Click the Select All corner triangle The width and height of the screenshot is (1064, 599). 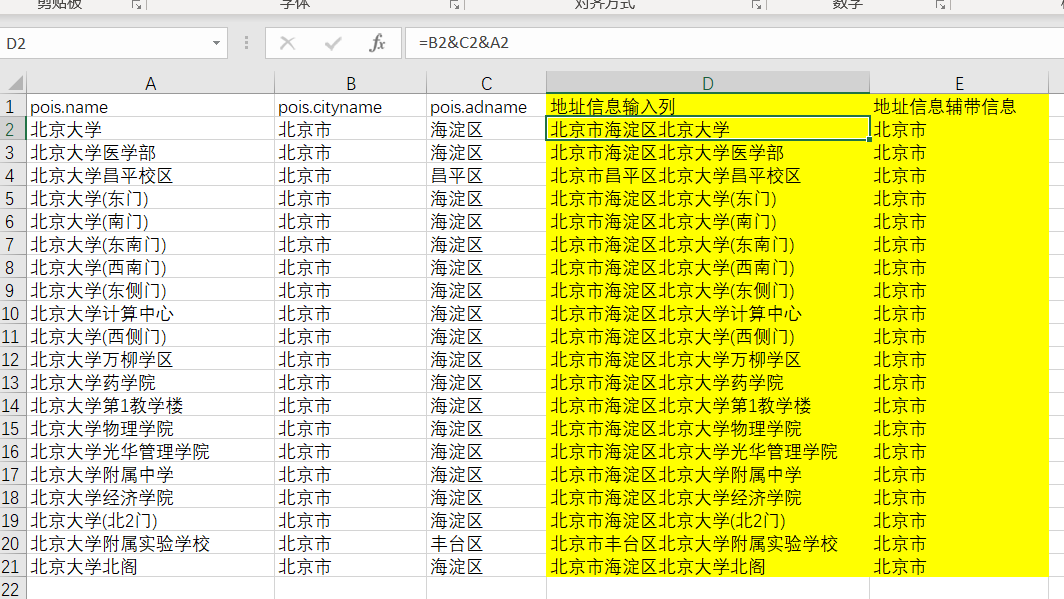(x=15, y=83)
